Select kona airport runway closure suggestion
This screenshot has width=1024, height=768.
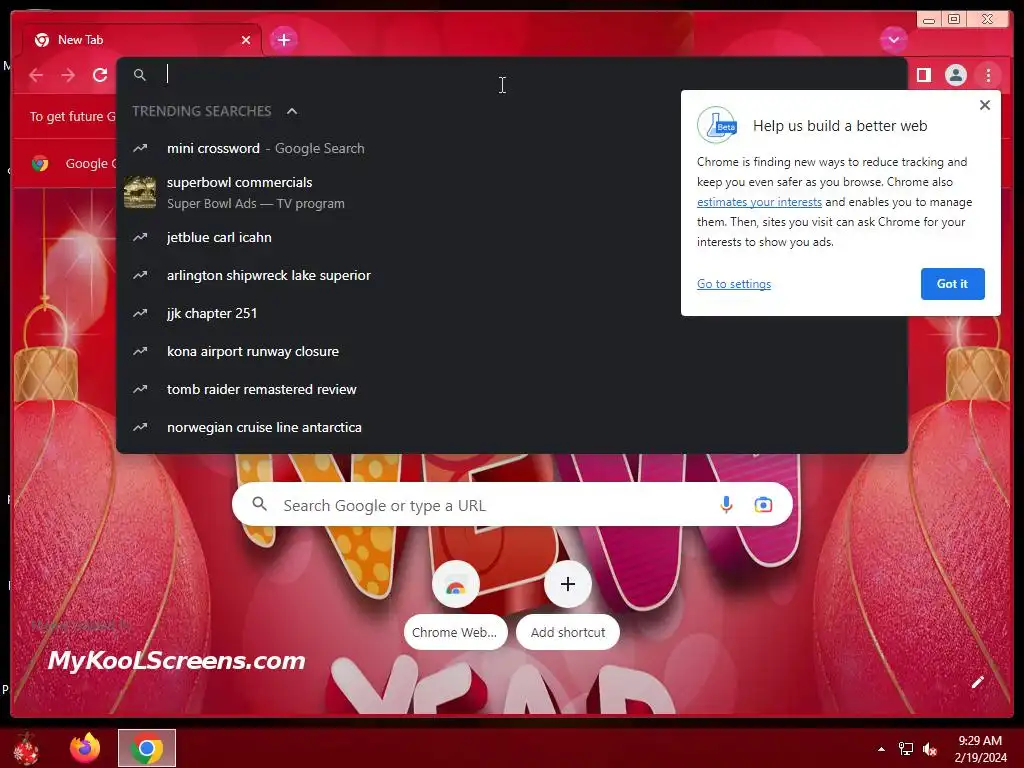pos(511,351)
